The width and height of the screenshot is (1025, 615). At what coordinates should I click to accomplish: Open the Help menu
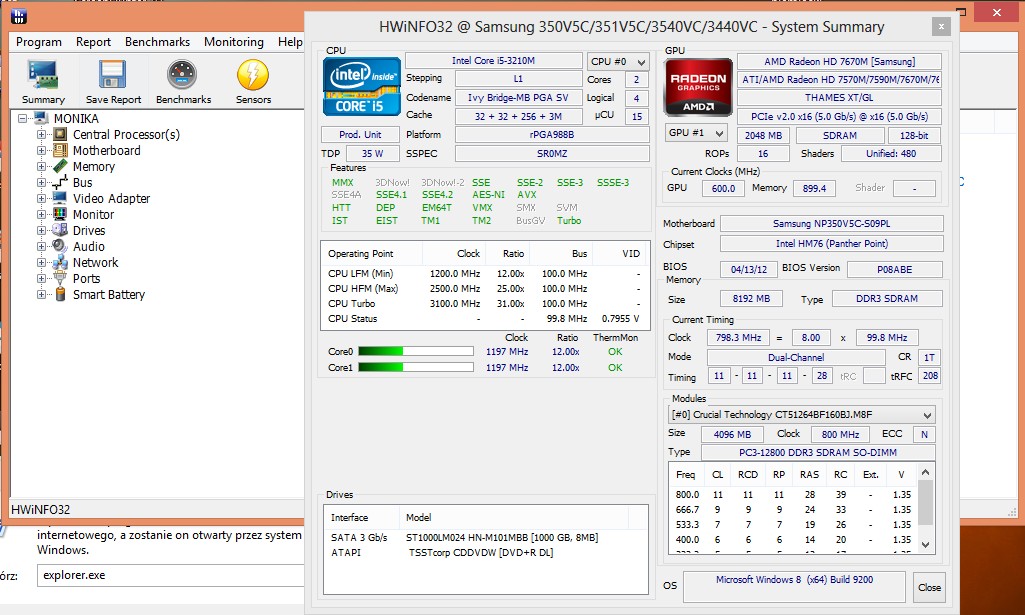[x=290, y=42]
